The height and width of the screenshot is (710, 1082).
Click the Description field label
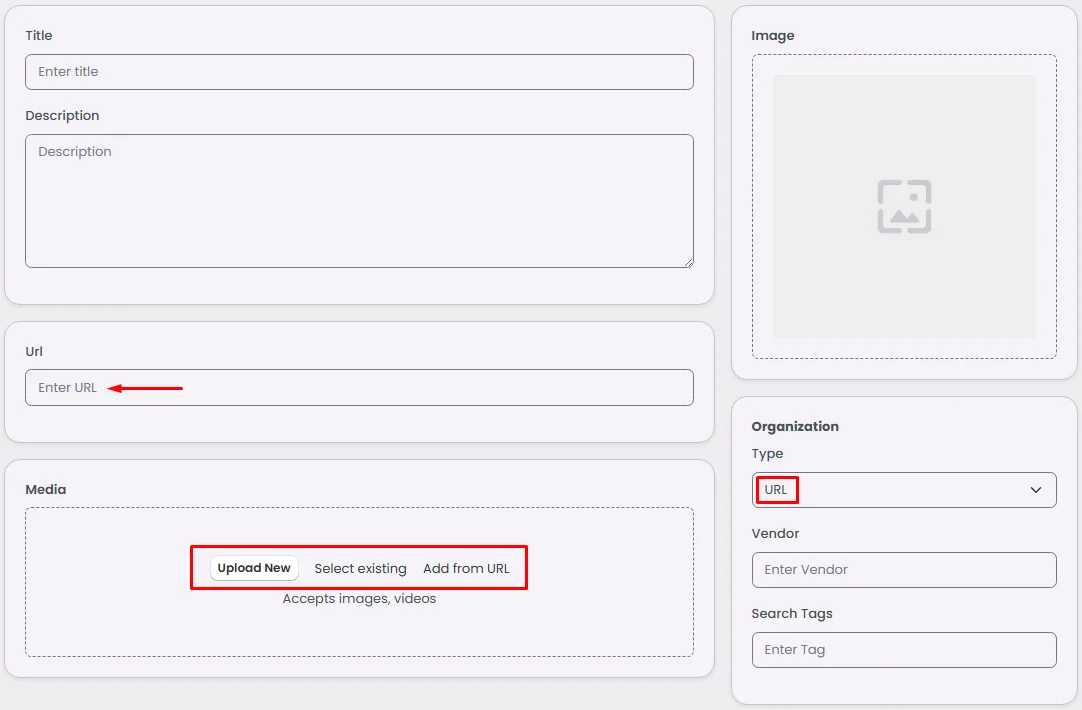(x=62, y=116)
